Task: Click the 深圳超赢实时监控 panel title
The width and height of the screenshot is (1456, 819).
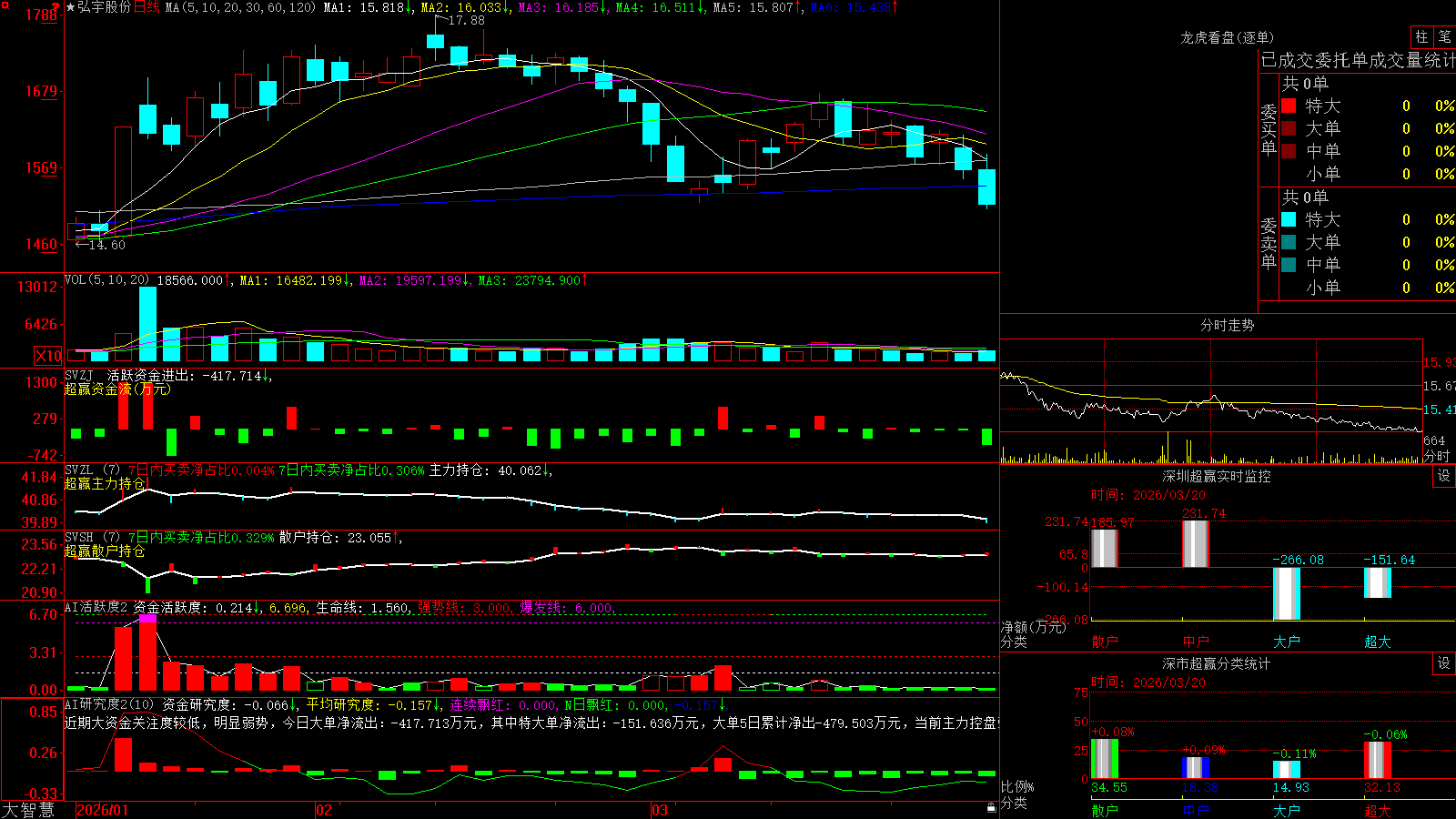Action: point(1217,476)
